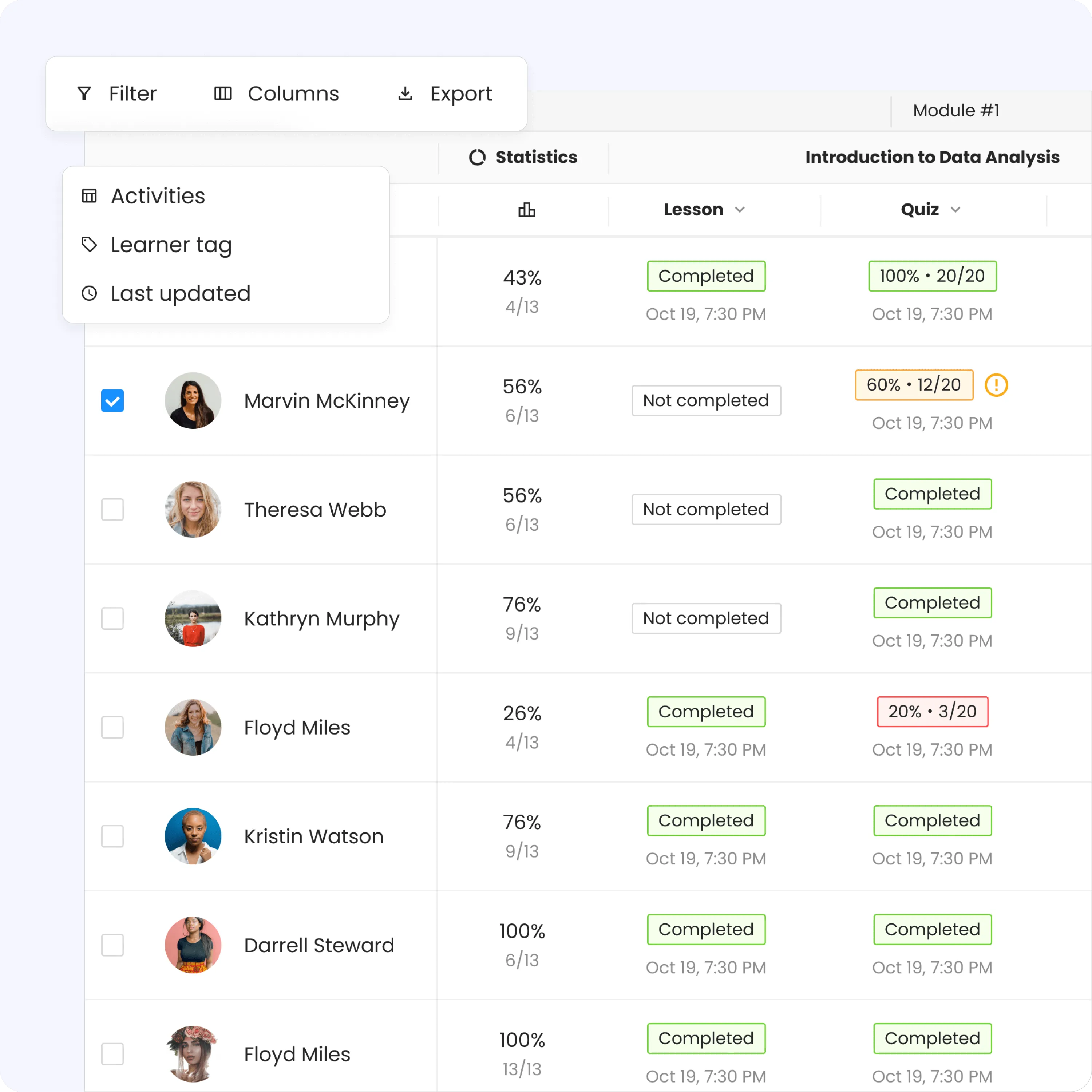
Task: Open Kathryn Murphy's avatar photo
Action: tap(193, 618)
